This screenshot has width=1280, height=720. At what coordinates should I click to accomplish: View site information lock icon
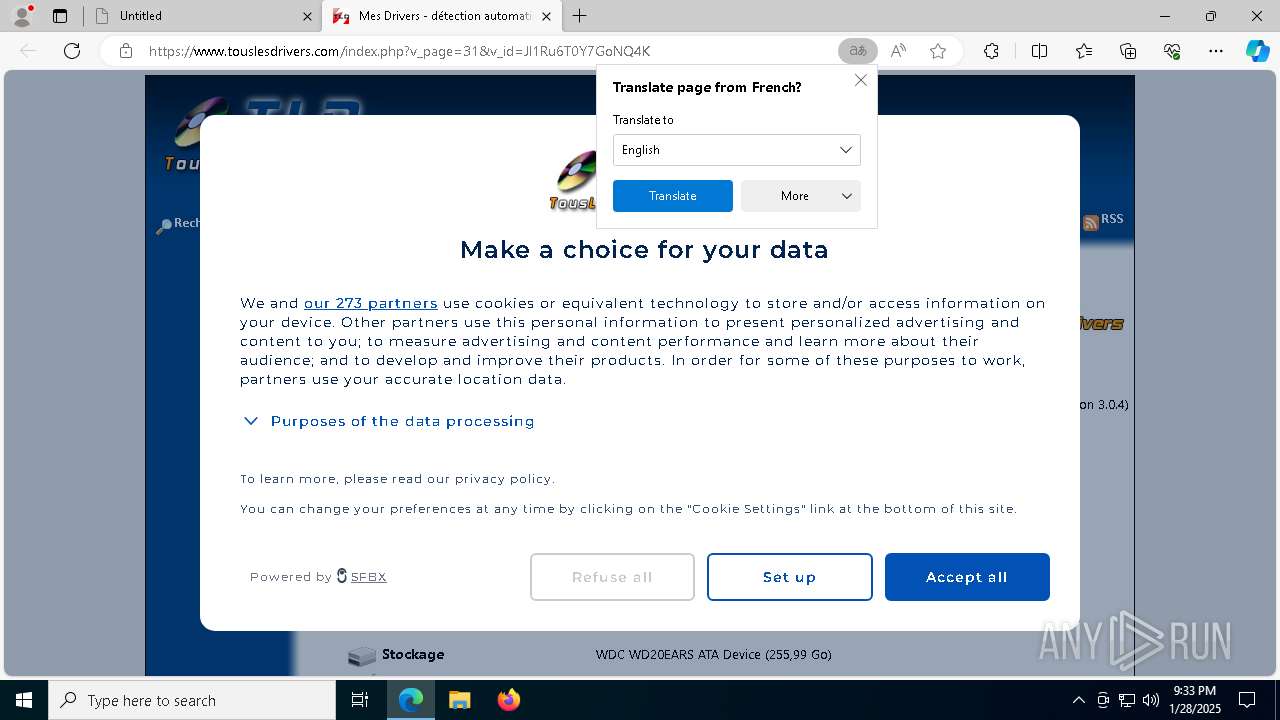126,51
